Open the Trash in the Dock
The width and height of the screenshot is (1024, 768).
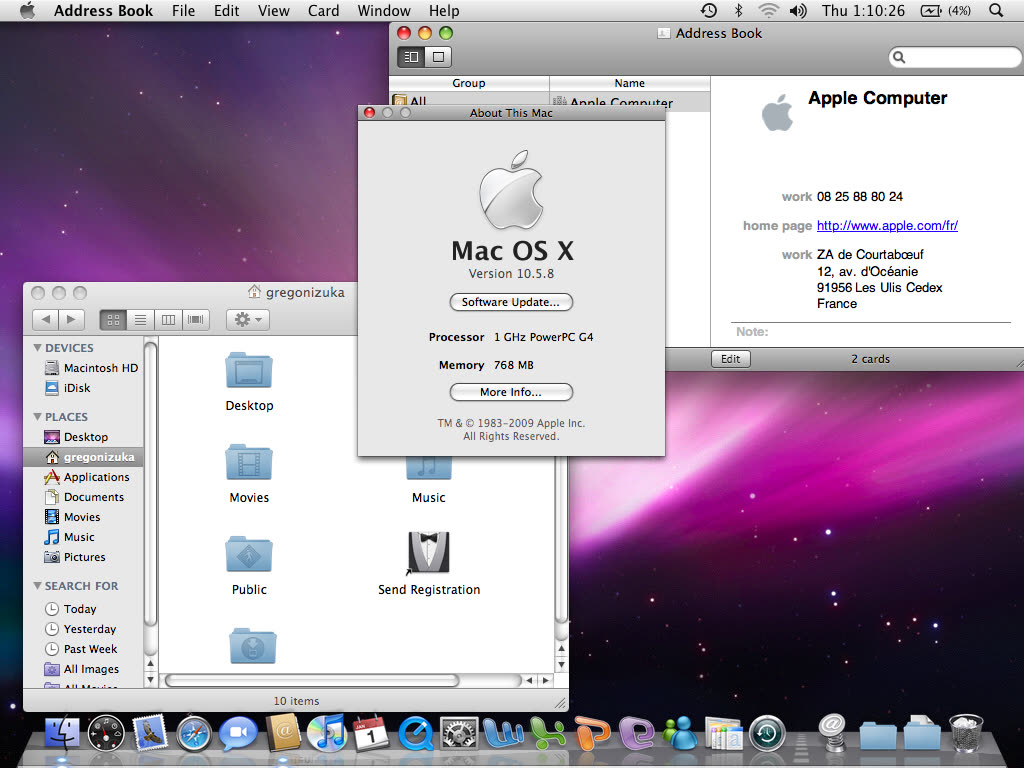tap(966, 735)
